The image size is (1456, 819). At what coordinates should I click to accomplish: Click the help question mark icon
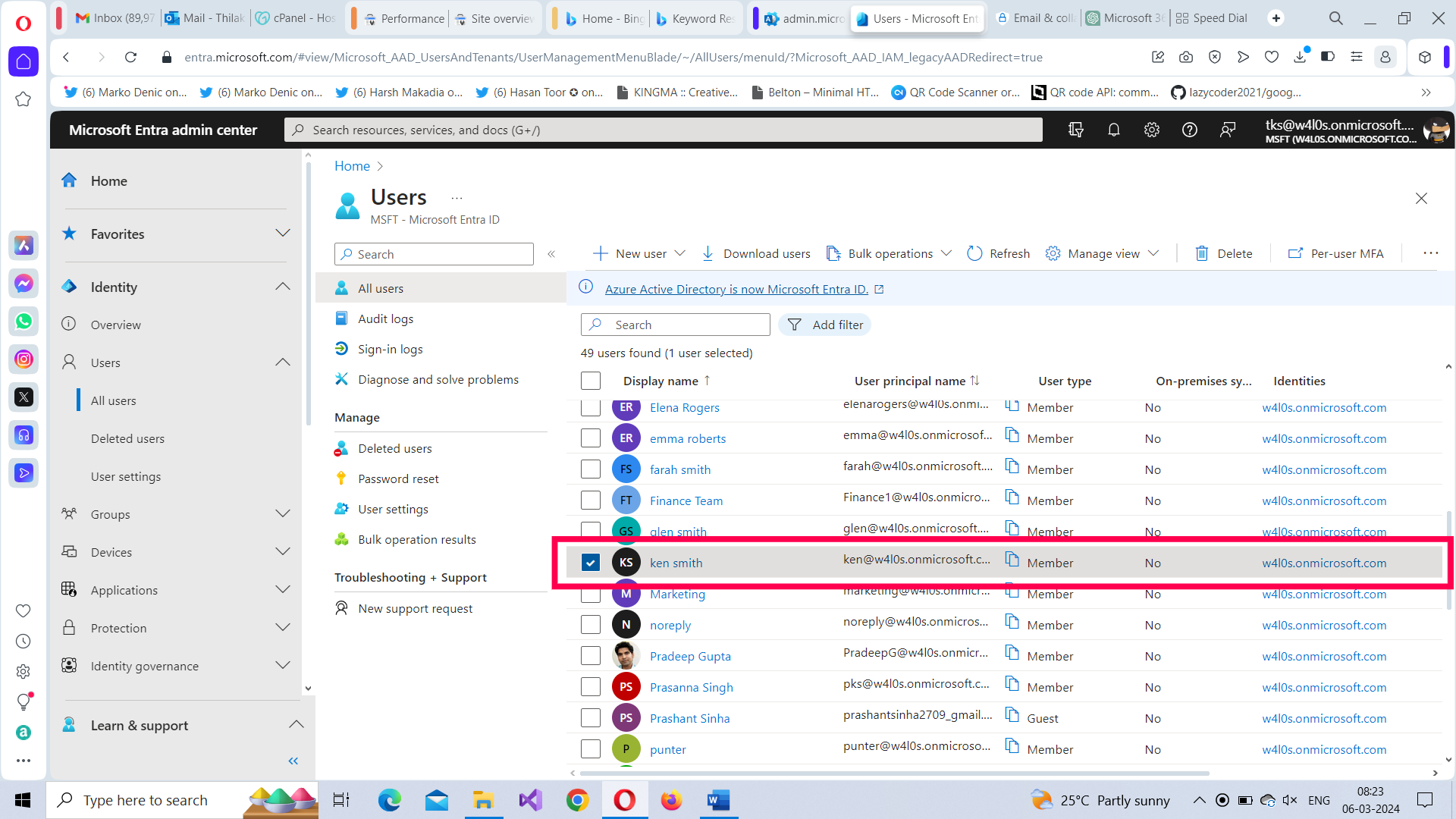pyautogui.click(x=1189, y=130)
